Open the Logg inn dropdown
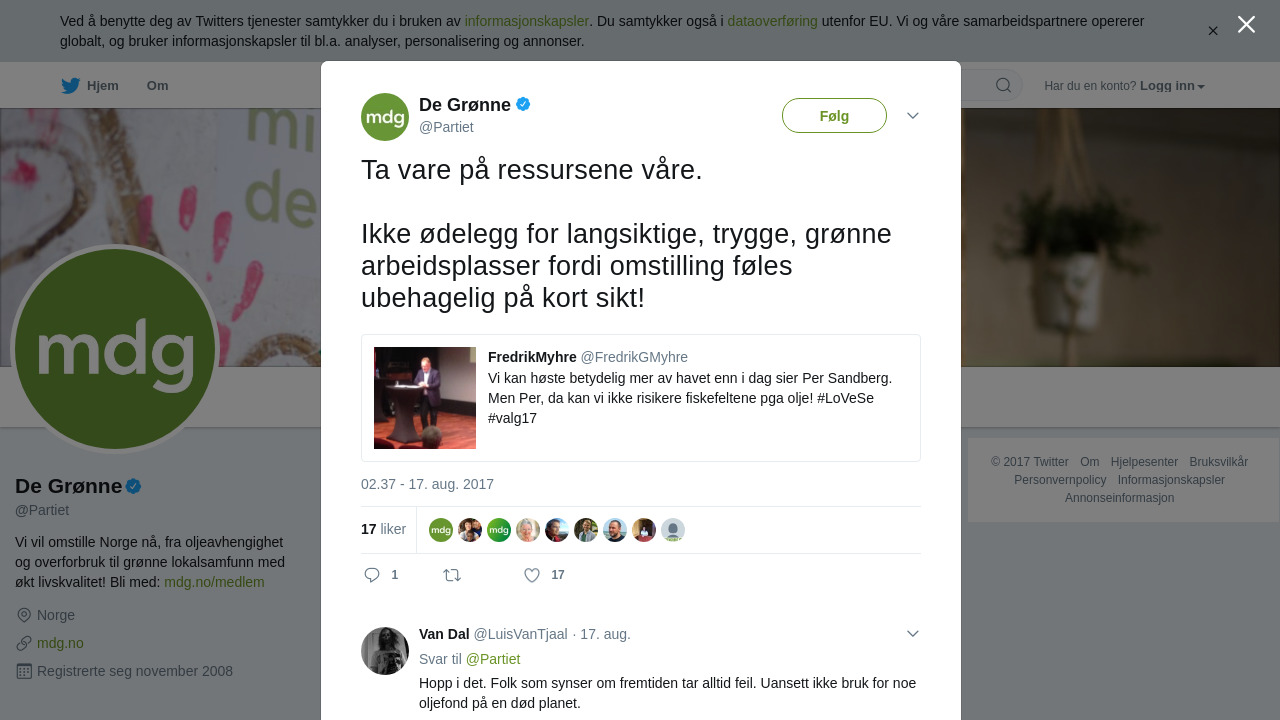The image size is (1280, 720). (x=1171, y=86)
